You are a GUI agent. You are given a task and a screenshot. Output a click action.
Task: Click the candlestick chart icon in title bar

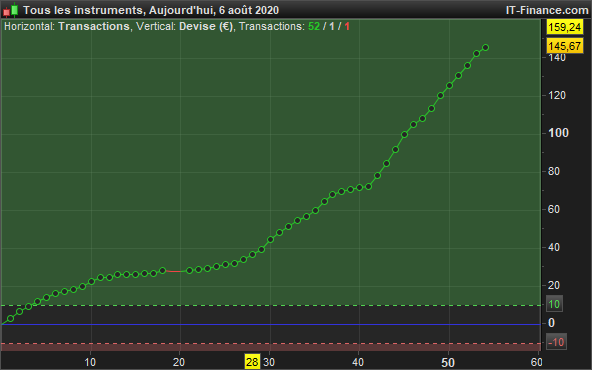click(x=11, y=10)
